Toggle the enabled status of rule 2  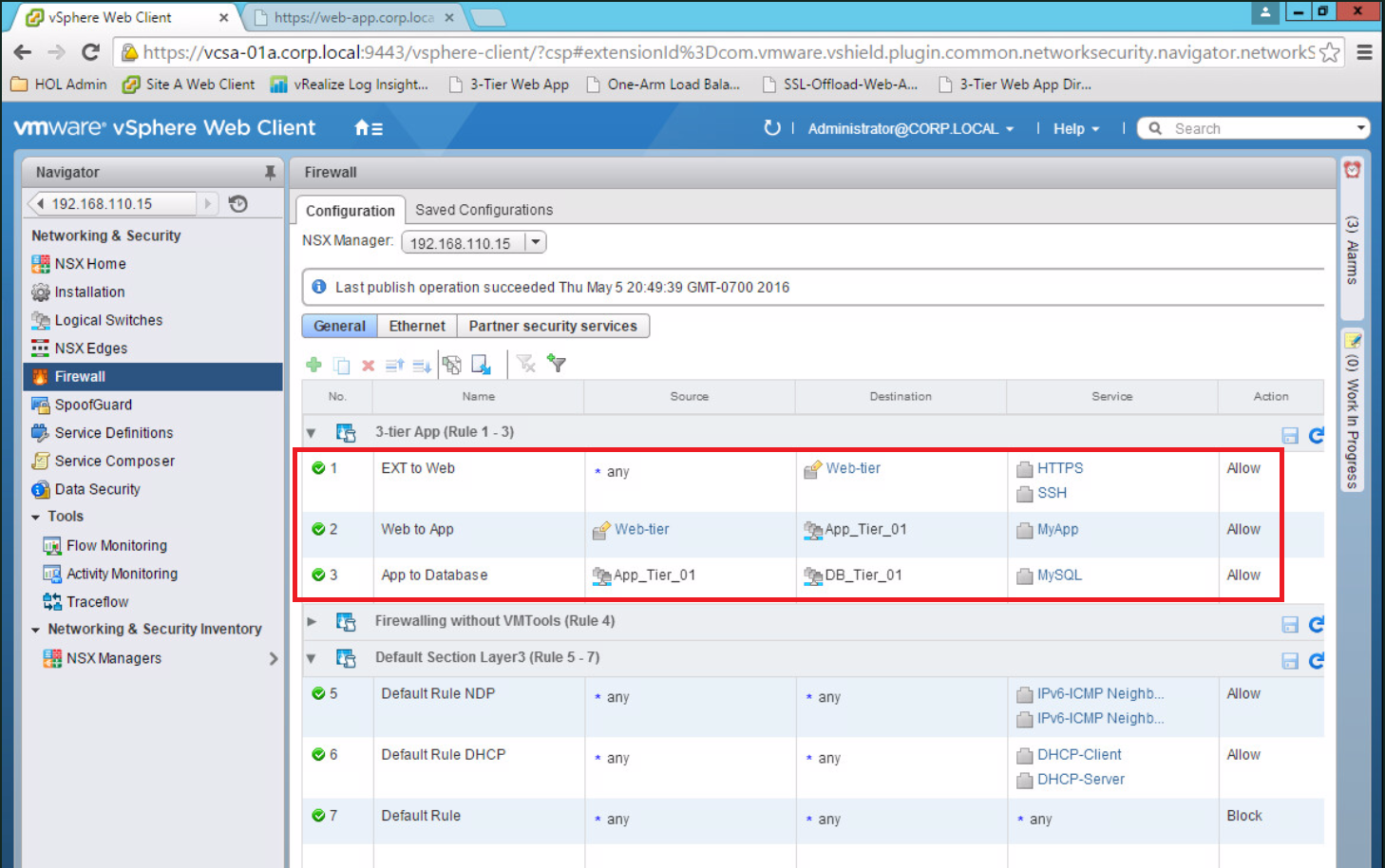(319, 529)
